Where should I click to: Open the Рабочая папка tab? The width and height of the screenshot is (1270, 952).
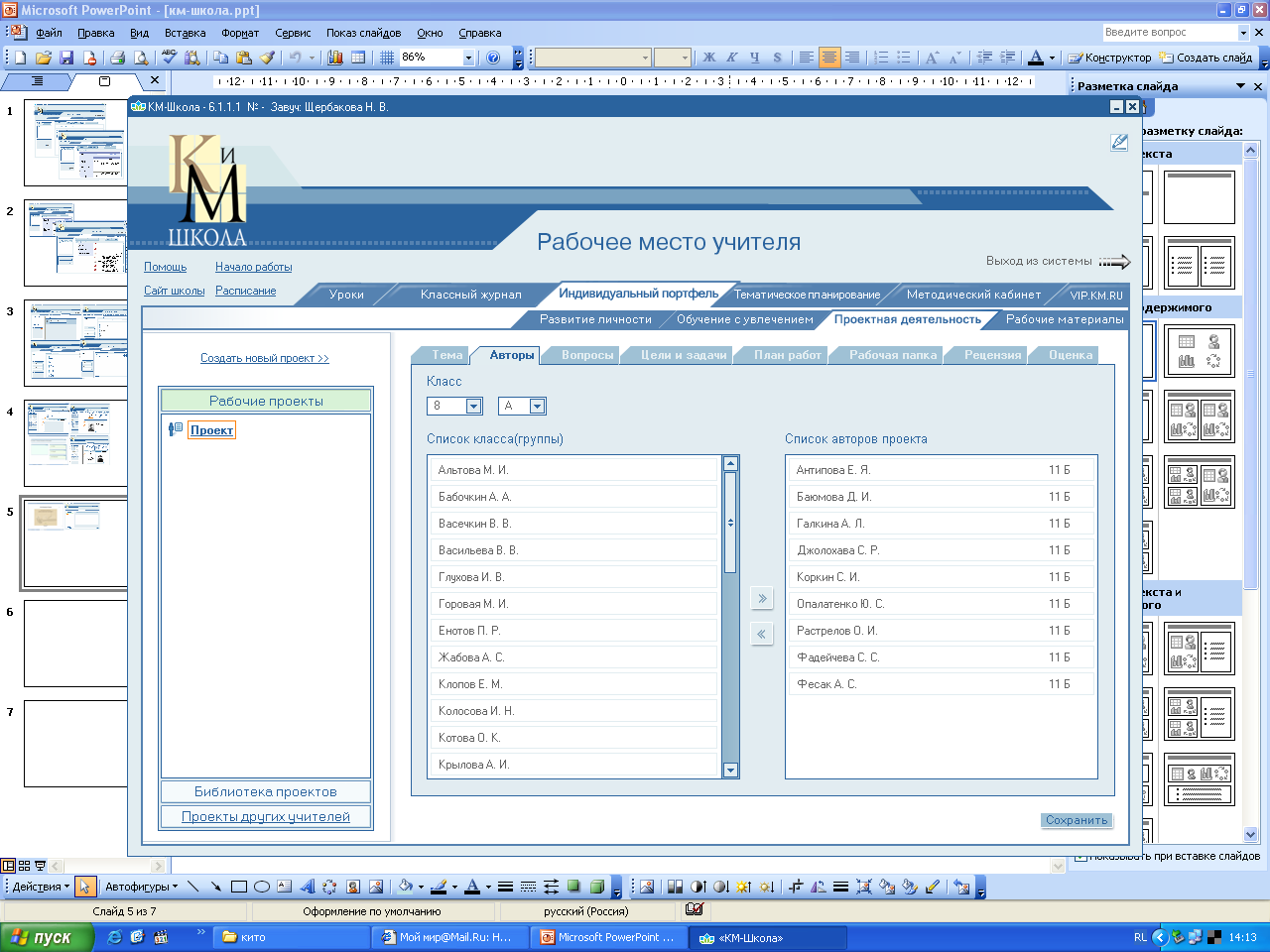(893, 355)
